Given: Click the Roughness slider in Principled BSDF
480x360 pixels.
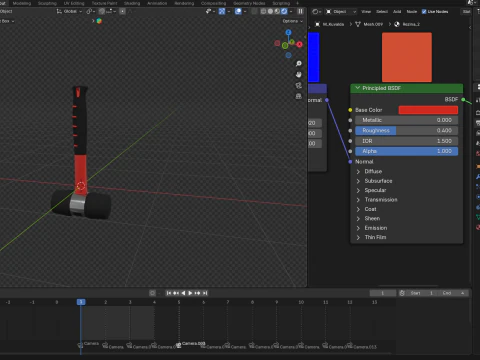Looking at the screenshot, I should [x=406, y=130].
